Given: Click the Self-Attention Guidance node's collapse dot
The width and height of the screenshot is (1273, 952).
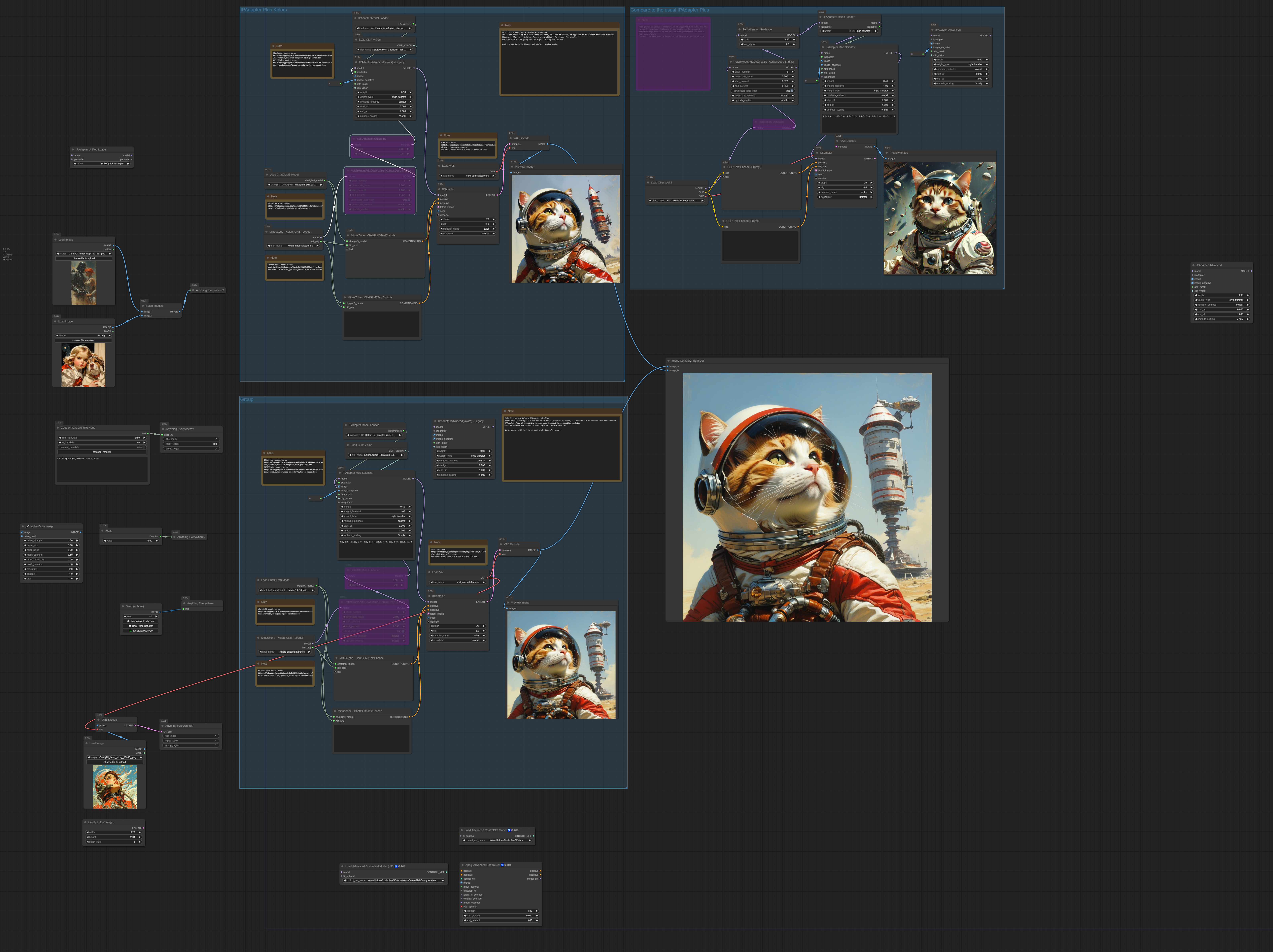Looking at the screenshot, I should pos(740,29).
